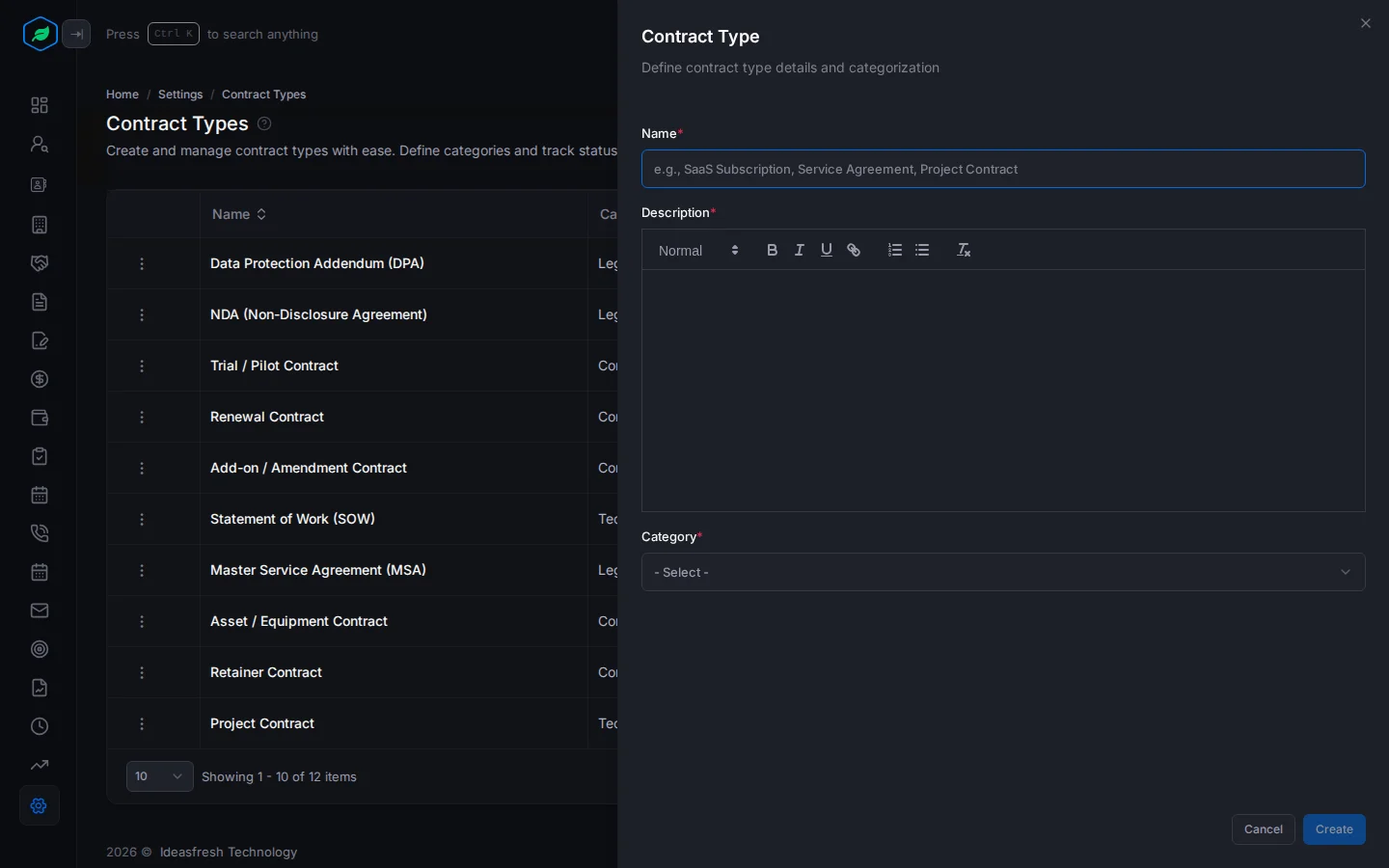Open the clock icon in the sidebar
The height and width of the screenshot is (868, 1389).
click(x=40, y=726)
